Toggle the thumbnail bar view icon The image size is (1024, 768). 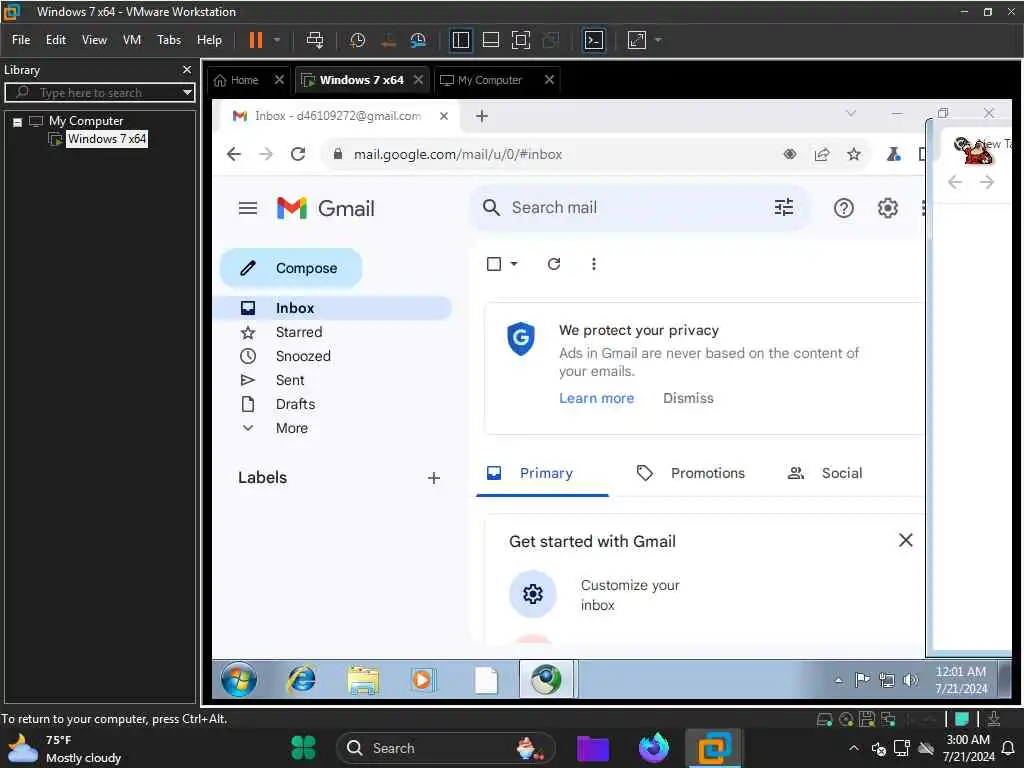[490, 40]
